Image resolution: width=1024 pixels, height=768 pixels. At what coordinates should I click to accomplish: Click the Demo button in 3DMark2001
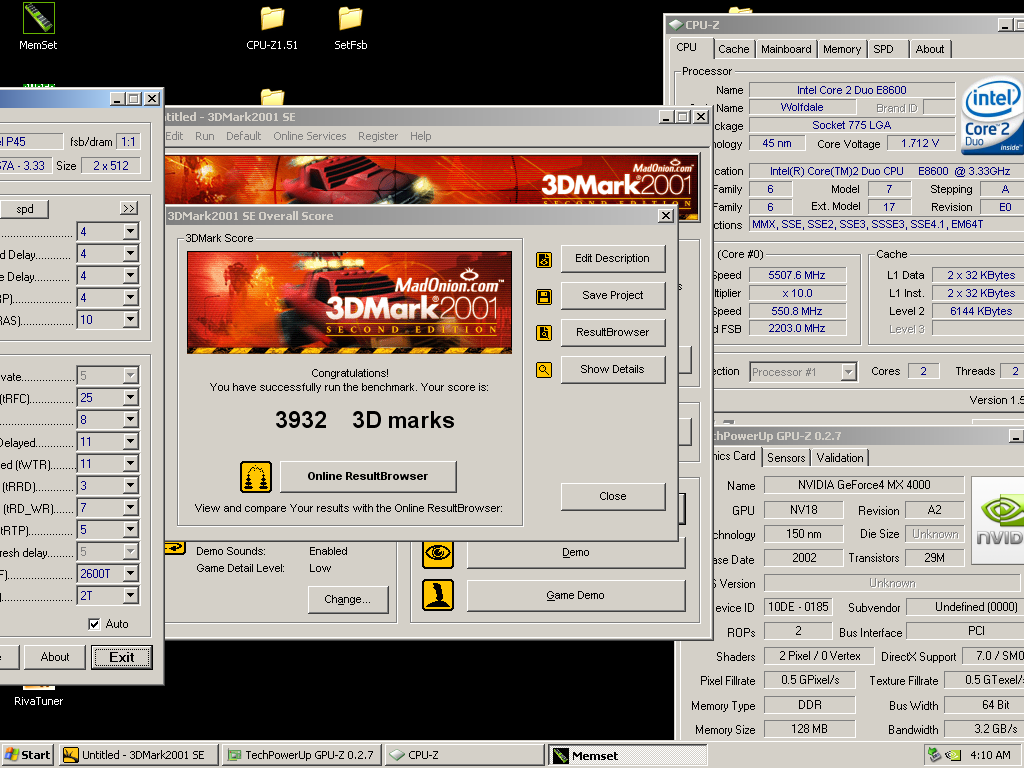(575, 553)
